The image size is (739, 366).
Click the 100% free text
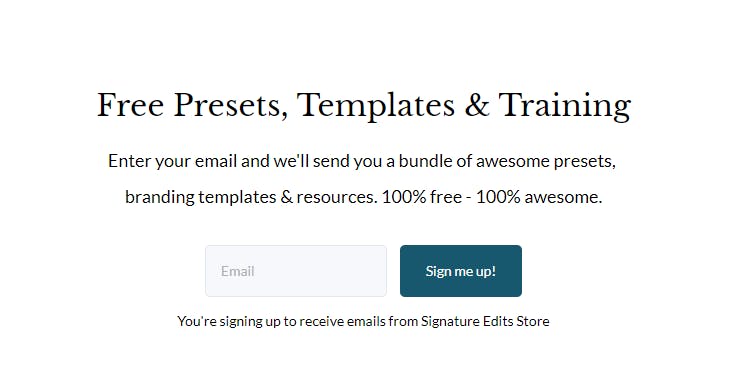coord(422,196)
